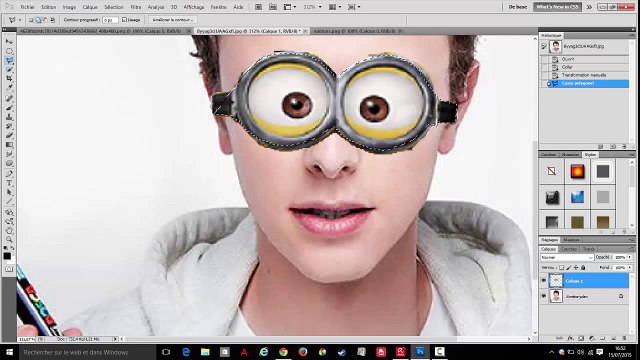Select the History Brush tool
The height and width of the screenshot is (360, 640).
click(x=9, y=126)
